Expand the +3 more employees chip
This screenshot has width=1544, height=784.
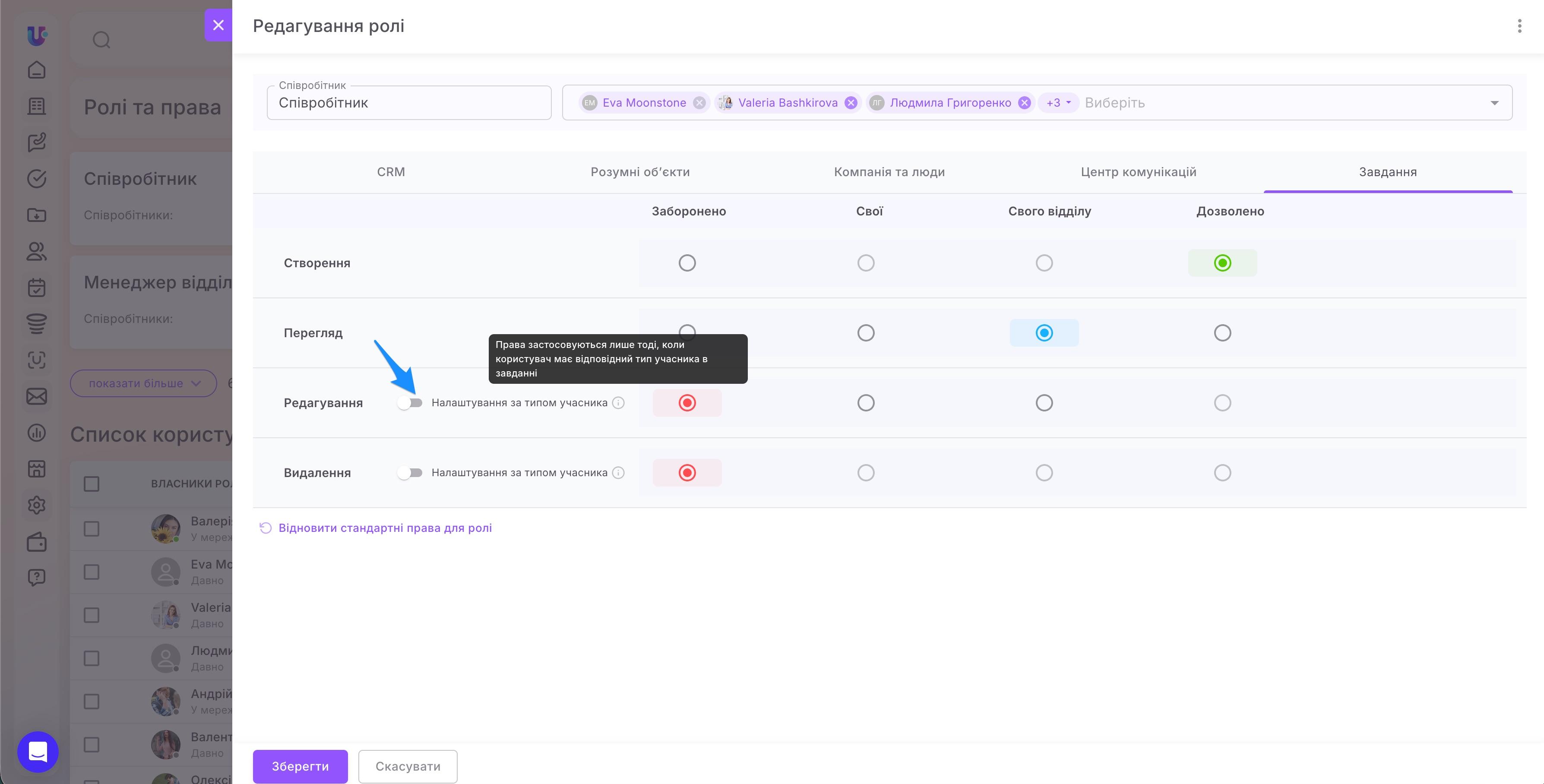tap(1058, 102)
